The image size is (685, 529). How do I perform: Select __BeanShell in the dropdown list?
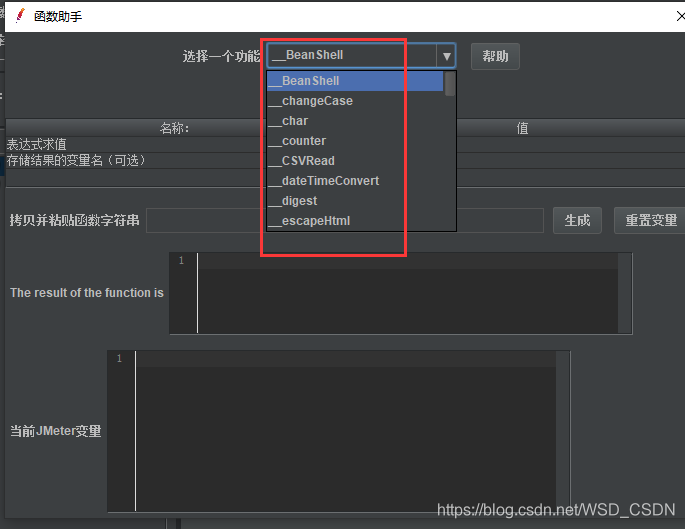[355, 81]
